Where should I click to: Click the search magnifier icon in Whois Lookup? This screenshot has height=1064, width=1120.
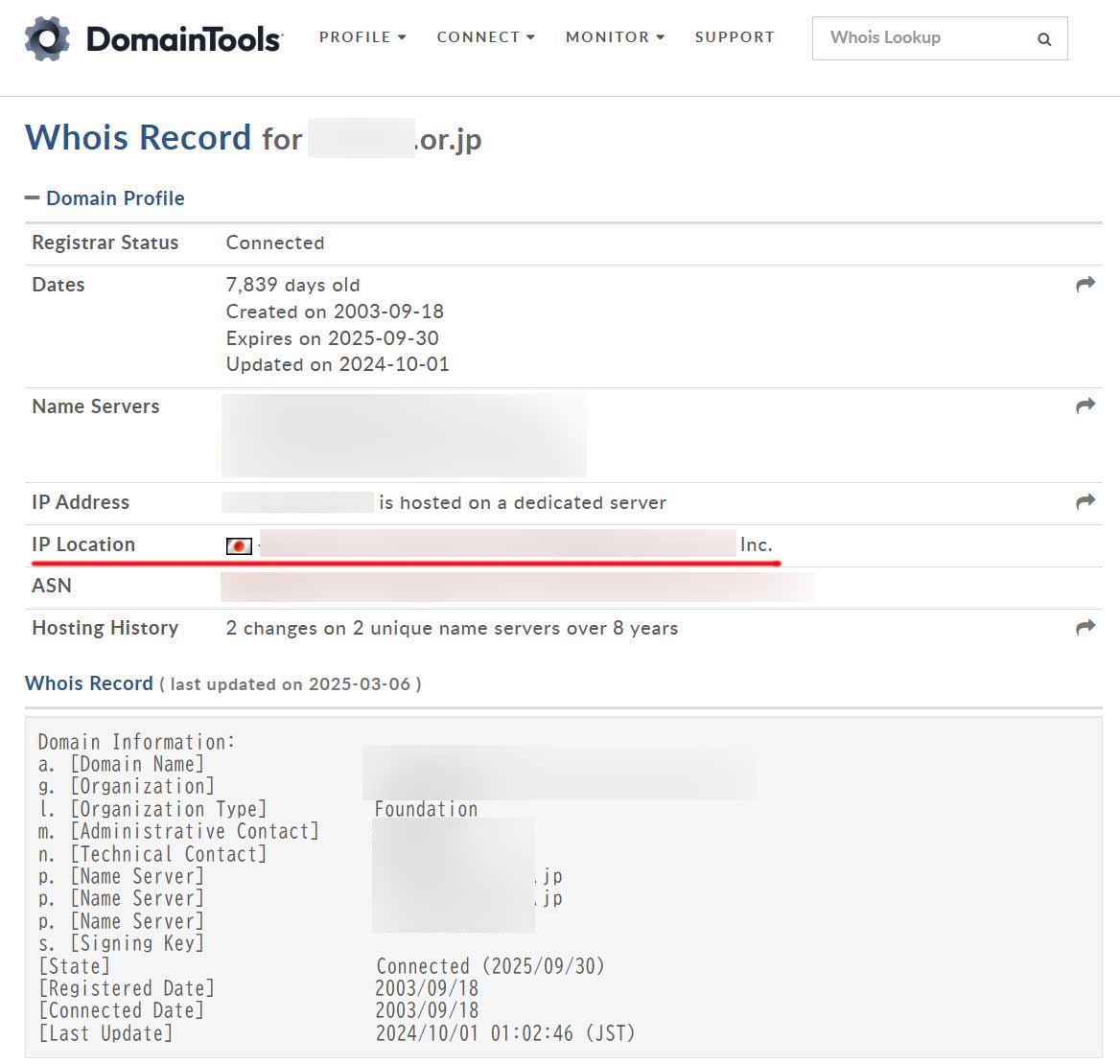(x=1044, y=39)
